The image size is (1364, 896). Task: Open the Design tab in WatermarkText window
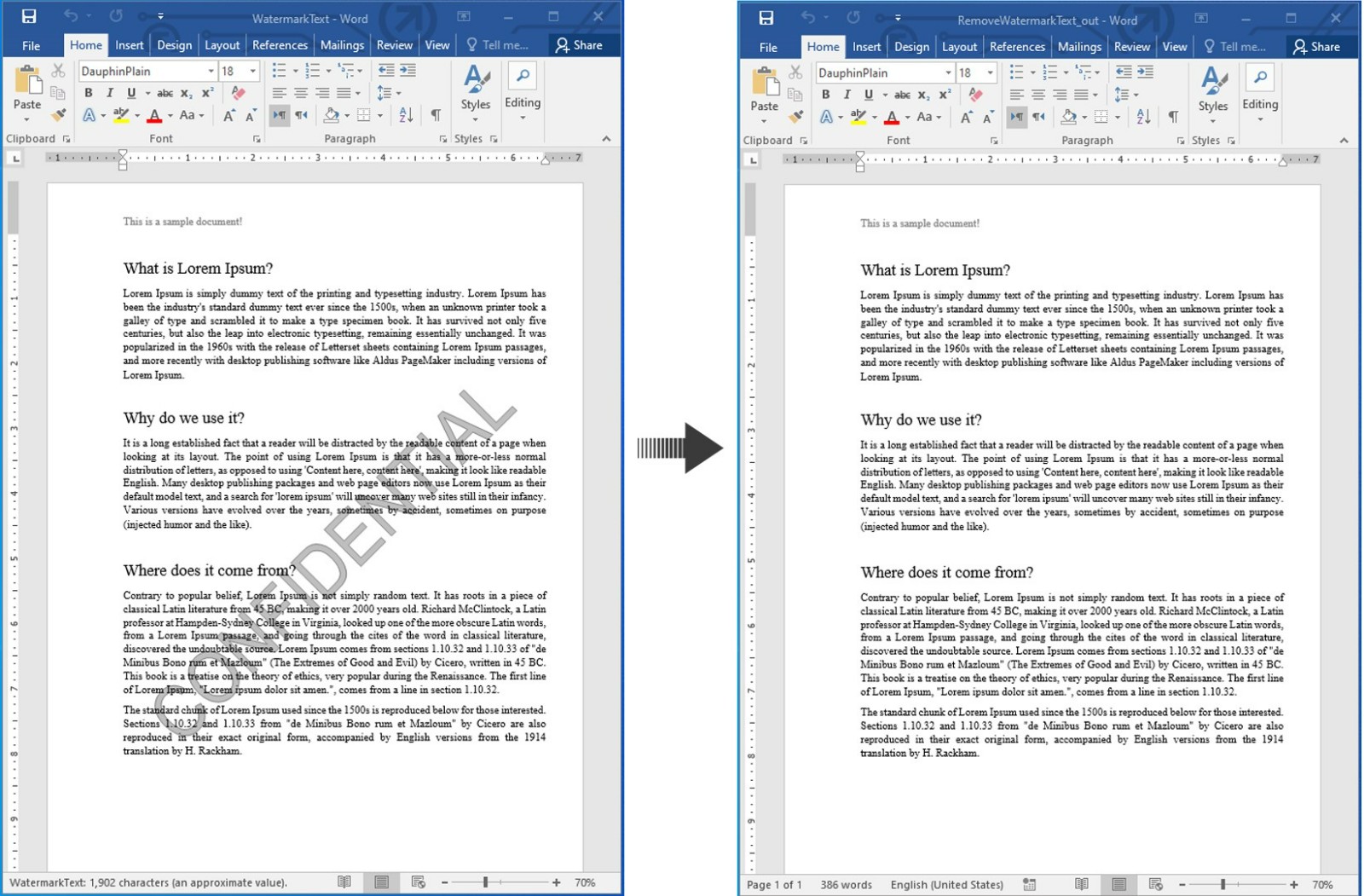point(174,45)
